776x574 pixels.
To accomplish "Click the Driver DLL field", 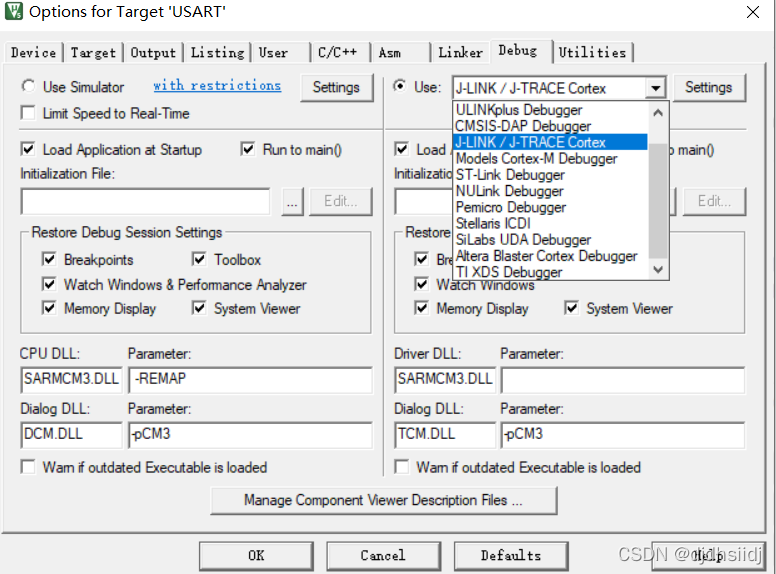I will [x=445, y=380].
